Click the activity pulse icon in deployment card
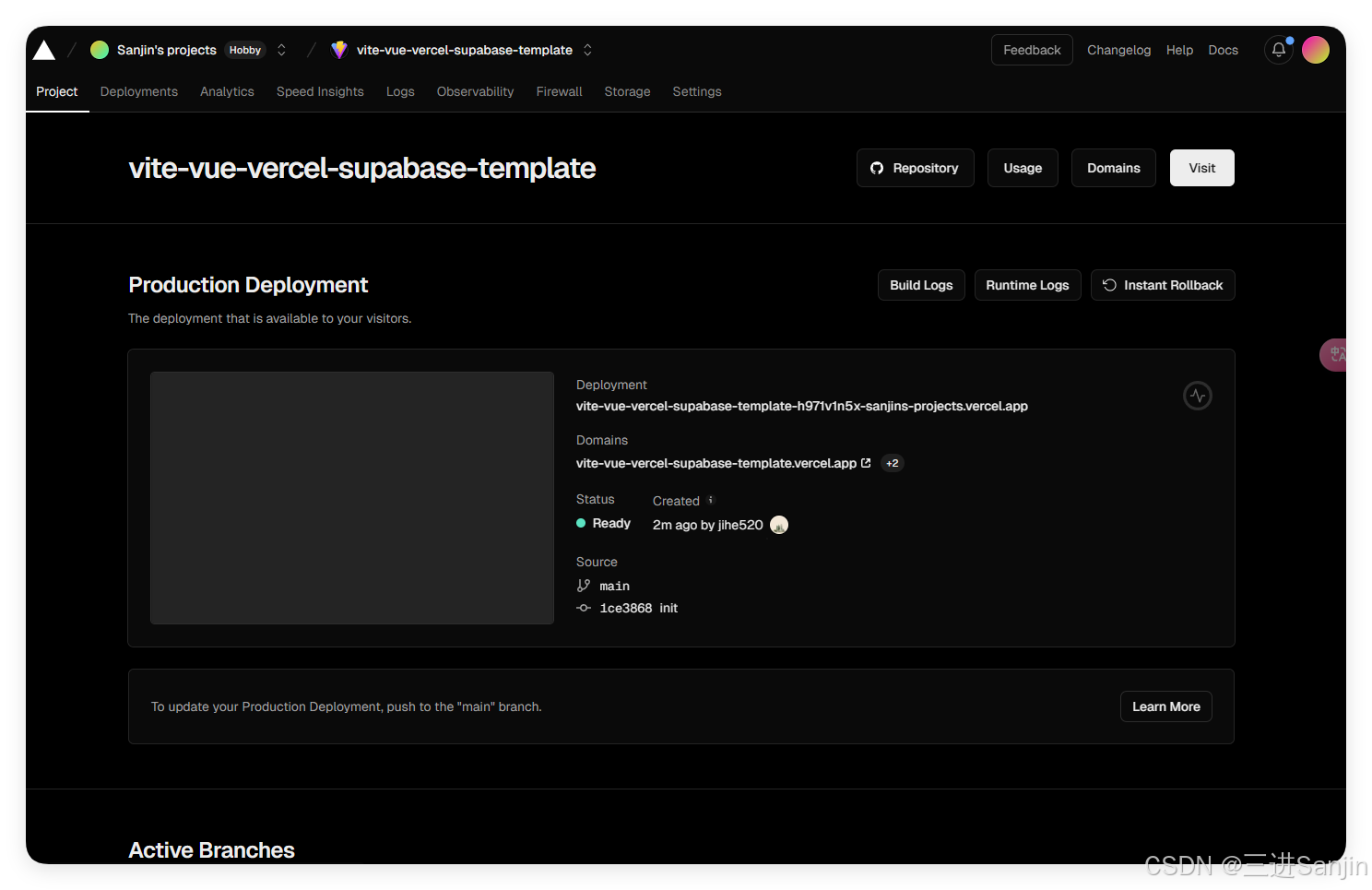The height and width of the screenshot is (890, 1372). [x=1197, y=396]
